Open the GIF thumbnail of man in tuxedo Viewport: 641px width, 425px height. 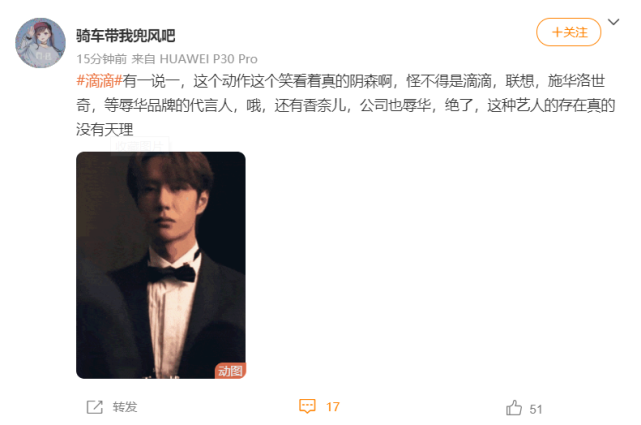coord(161,265)
